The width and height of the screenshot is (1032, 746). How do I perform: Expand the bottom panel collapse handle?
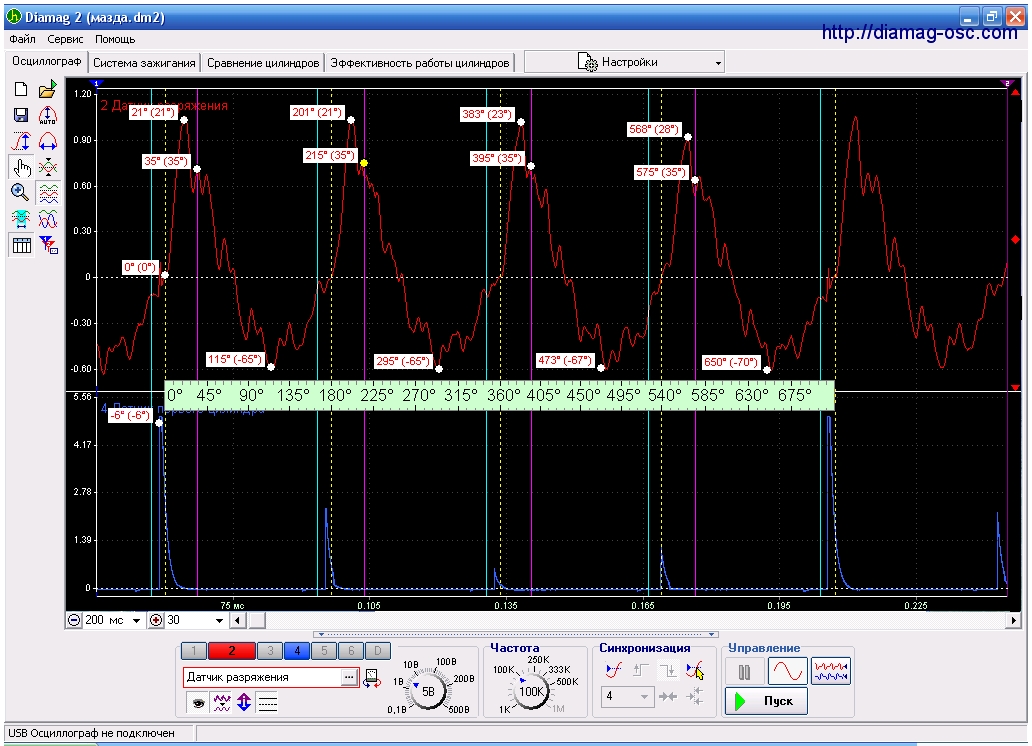tap(516, 635)
